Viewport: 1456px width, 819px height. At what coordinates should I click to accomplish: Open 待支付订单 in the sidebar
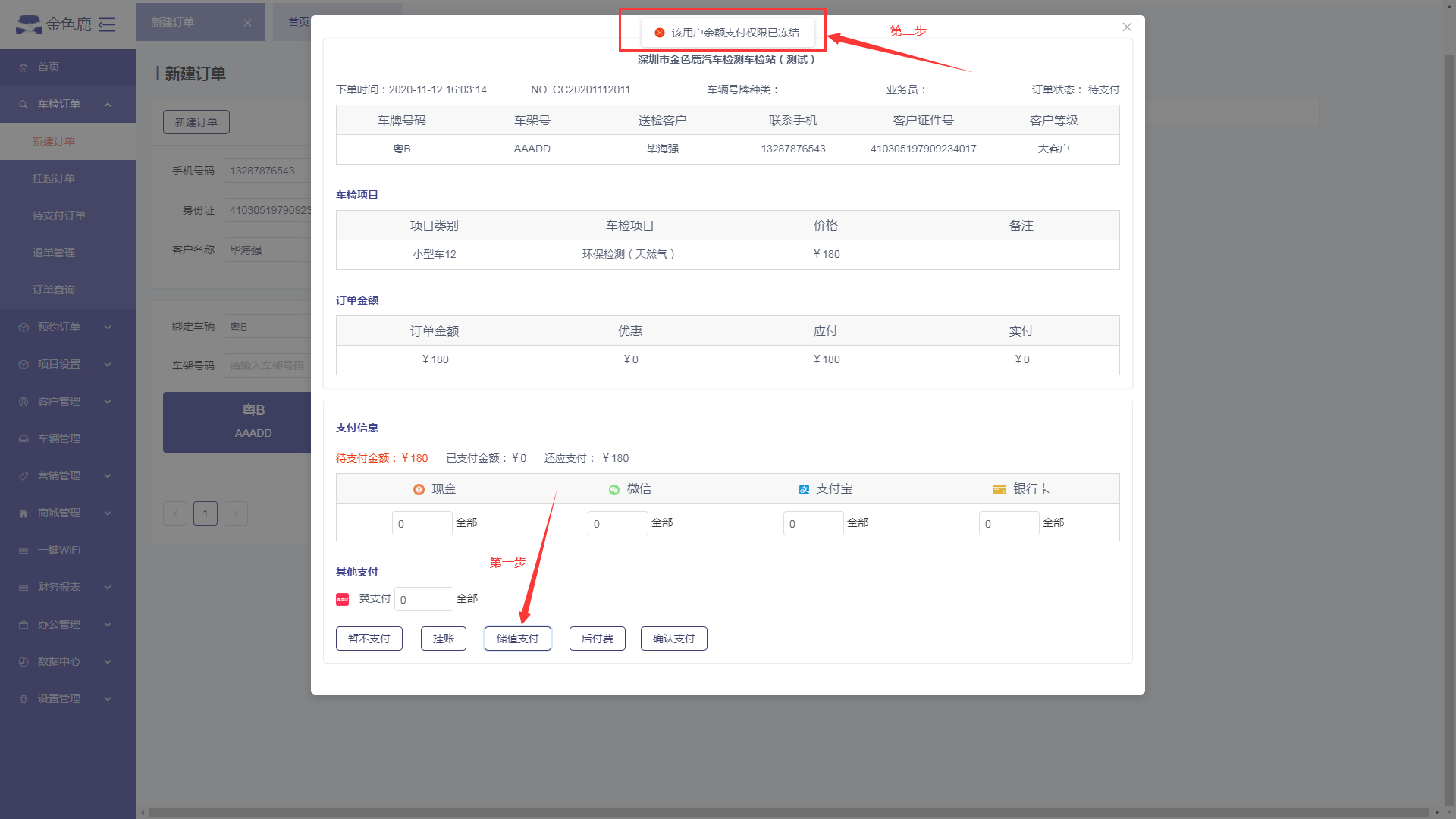(x=59, y=215)
